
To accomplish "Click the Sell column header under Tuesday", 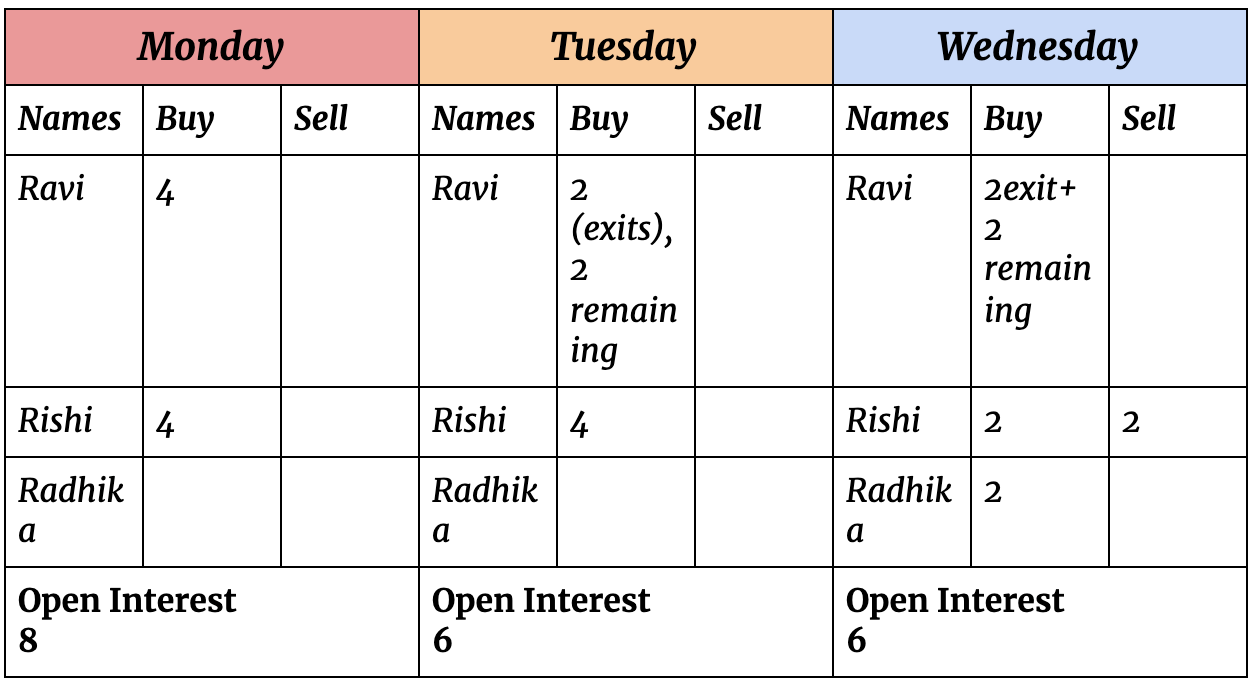I will click(763, 120).
